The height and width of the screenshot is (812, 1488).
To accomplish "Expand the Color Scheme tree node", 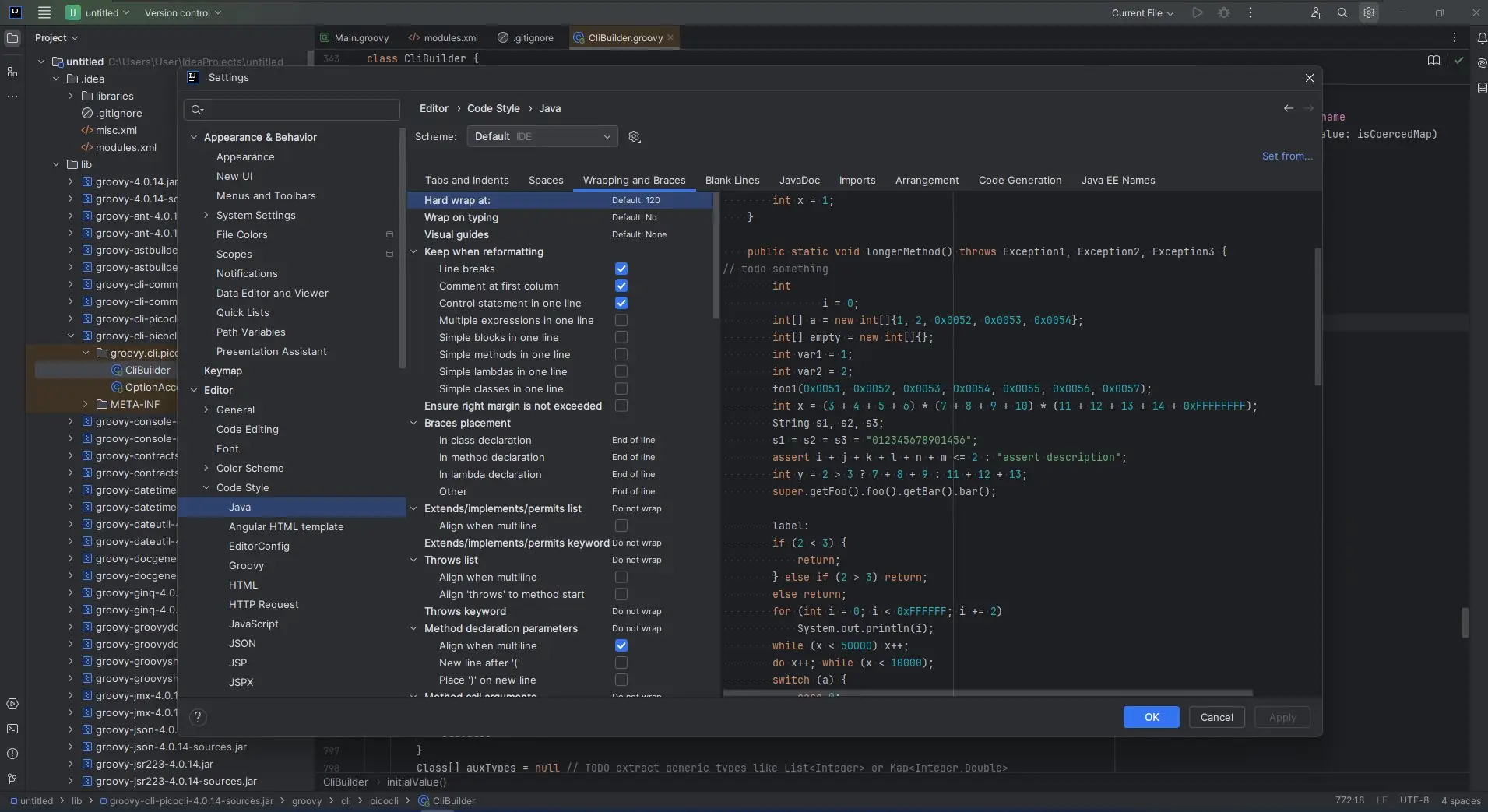I will point(206,469).
